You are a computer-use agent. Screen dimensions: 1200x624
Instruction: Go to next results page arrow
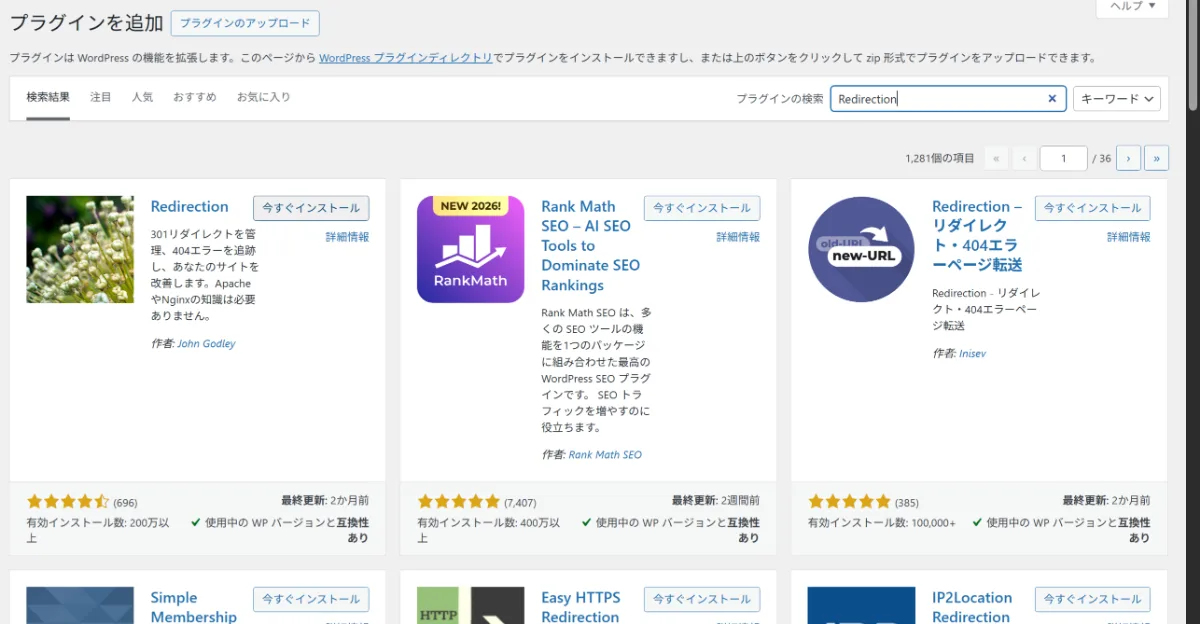point(1129,158)
